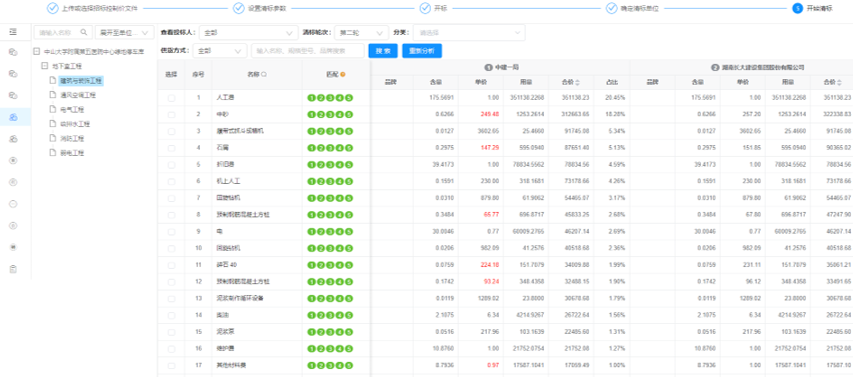Click the check icon of step 设置清标参数

(x=238, y=8)
